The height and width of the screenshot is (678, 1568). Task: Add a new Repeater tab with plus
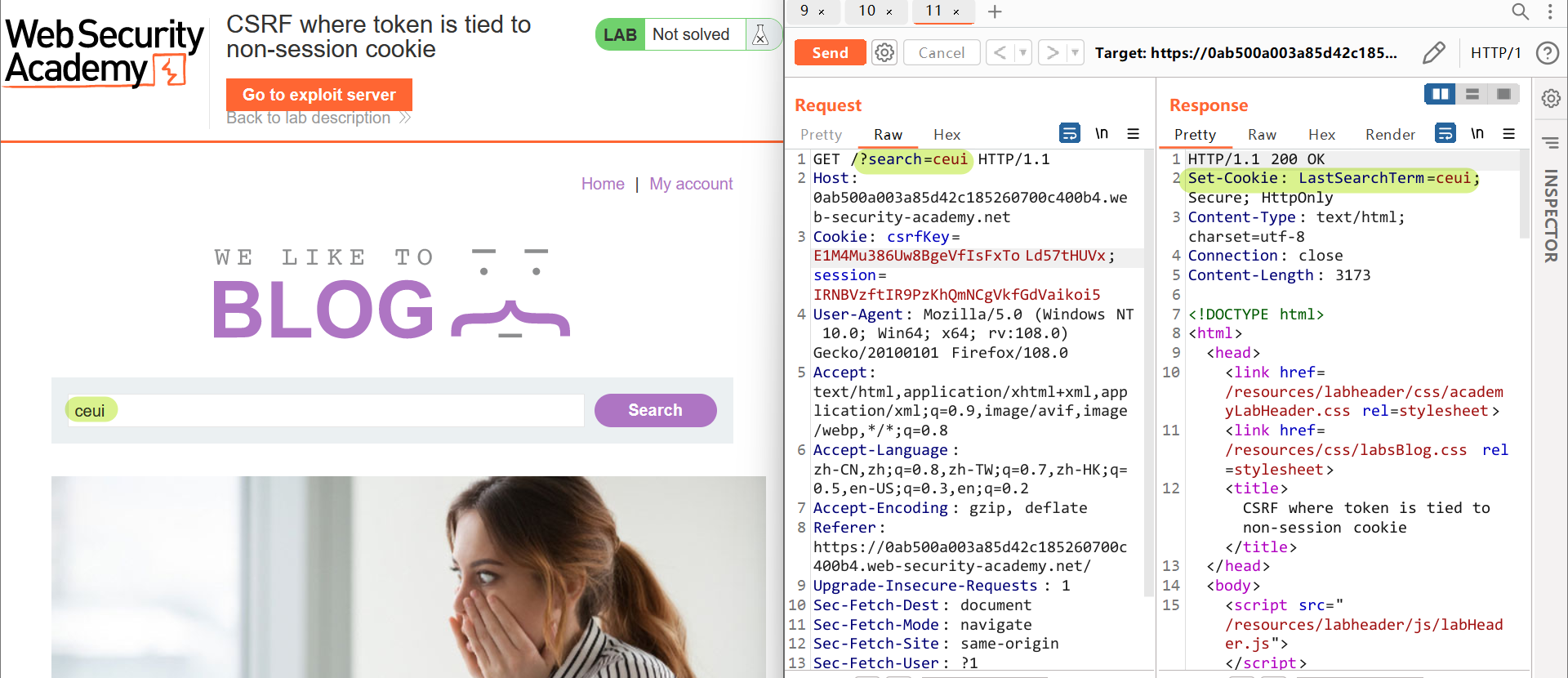click(x=995, y=11)
